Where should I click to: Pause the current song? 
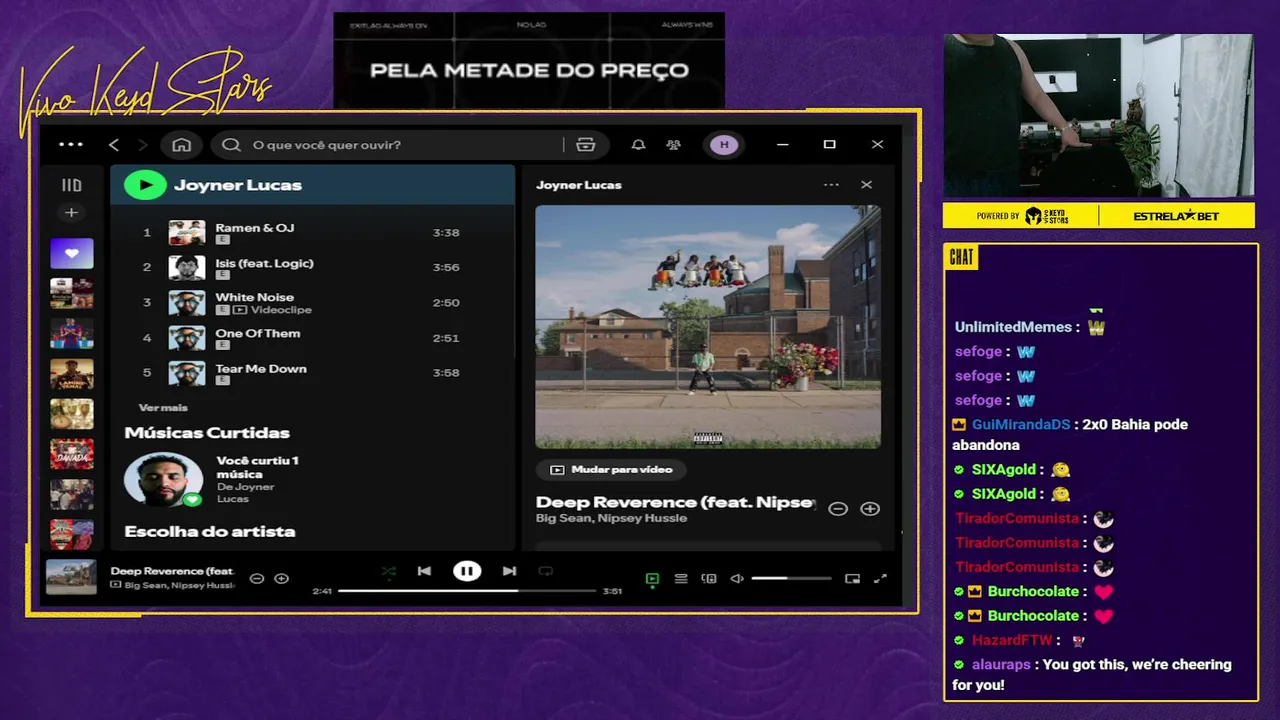point(466,571)
